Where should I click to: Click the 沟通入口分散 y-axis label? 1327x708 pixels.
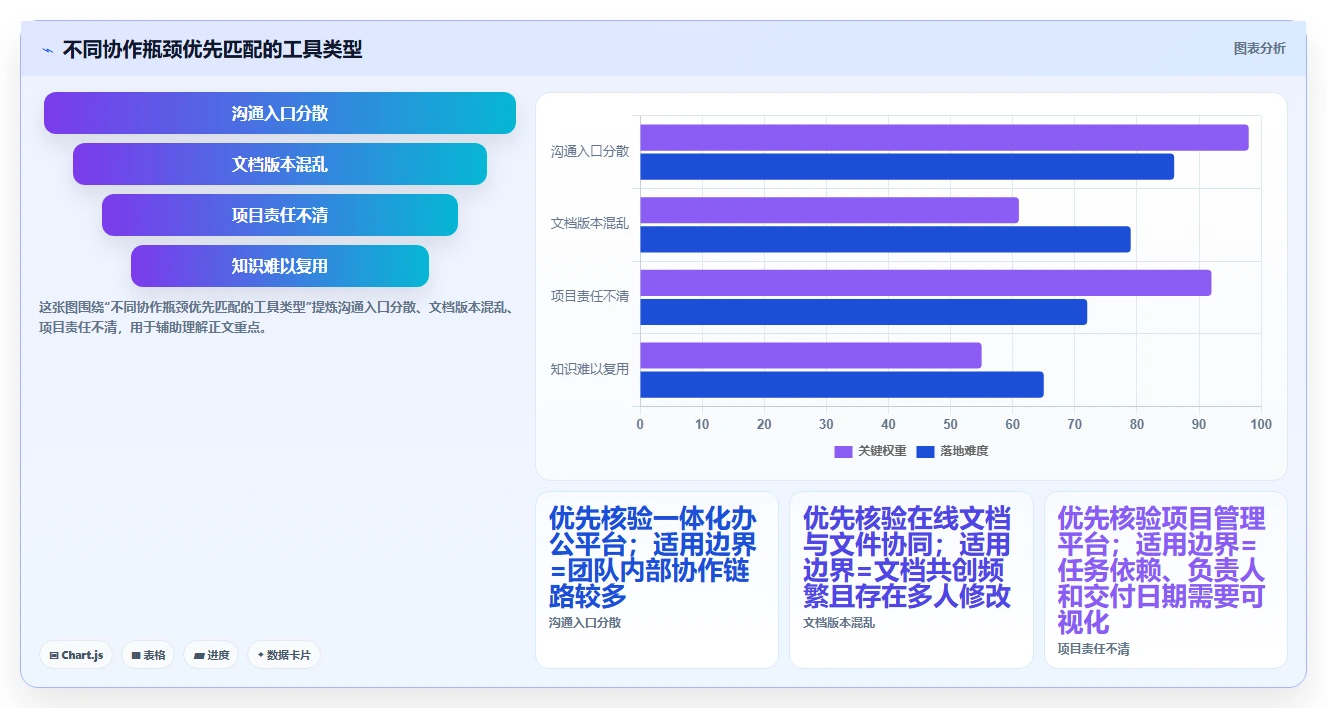590,152
